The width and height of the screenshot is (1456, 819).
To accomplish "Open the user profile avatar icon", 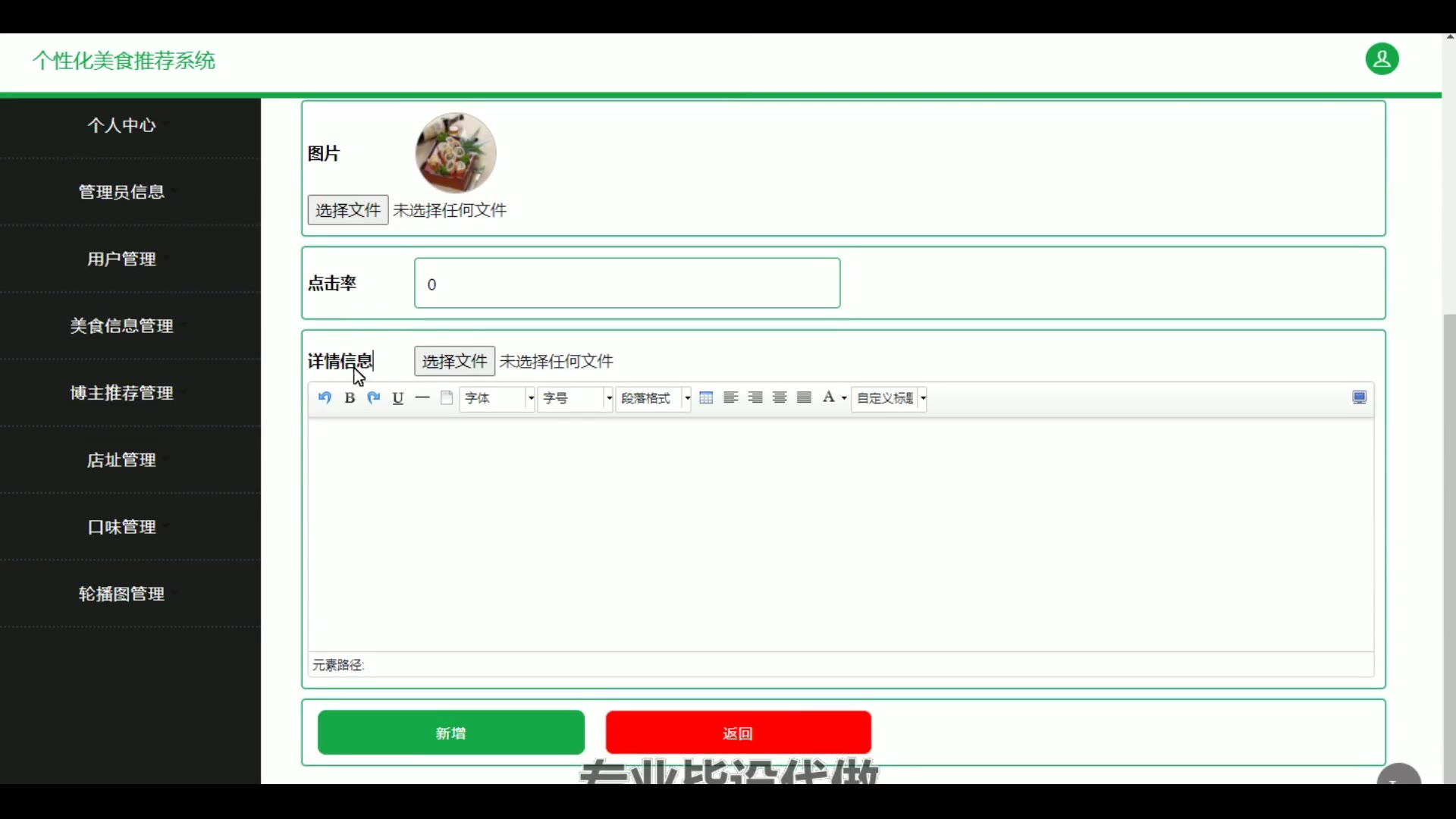I will tap(1382, 59).
